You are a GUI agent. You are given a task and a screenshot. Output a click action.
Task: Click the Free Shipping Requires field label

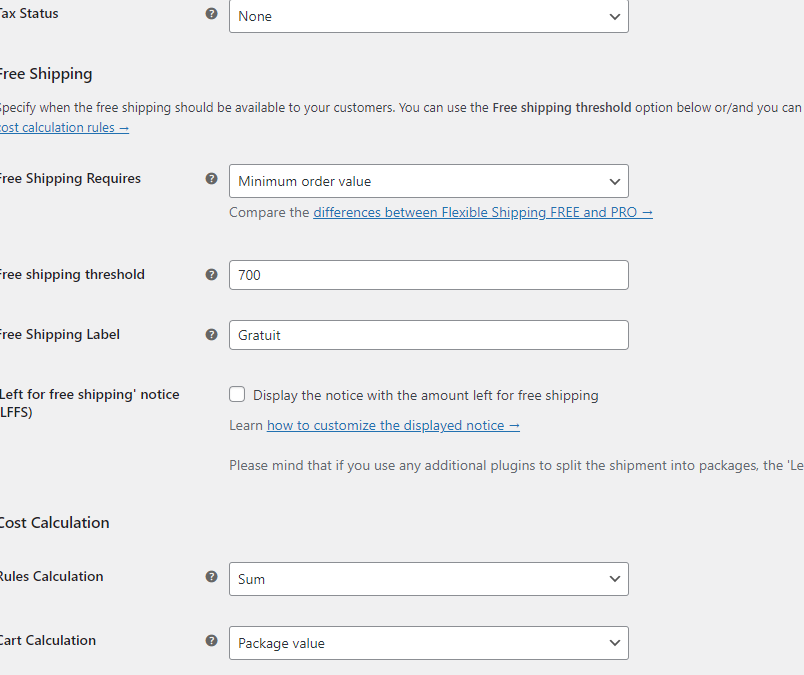click(70, 179)
